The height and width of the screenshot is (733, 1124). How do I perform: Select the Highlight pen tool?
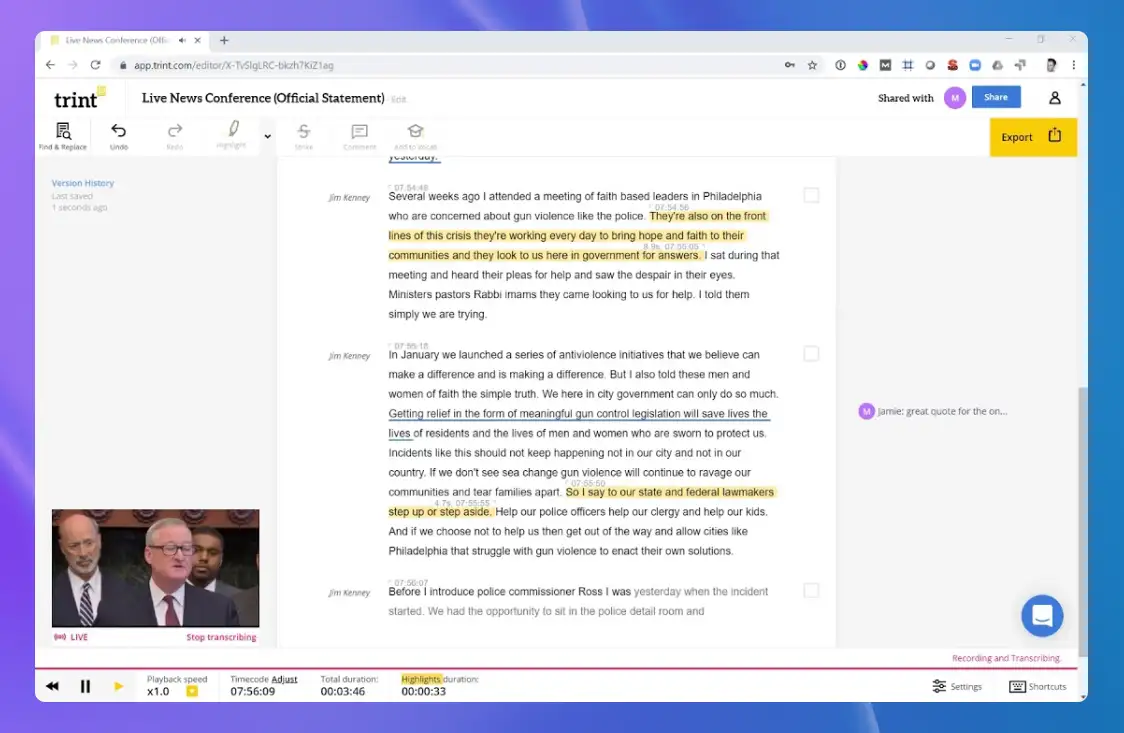point(232,135)
